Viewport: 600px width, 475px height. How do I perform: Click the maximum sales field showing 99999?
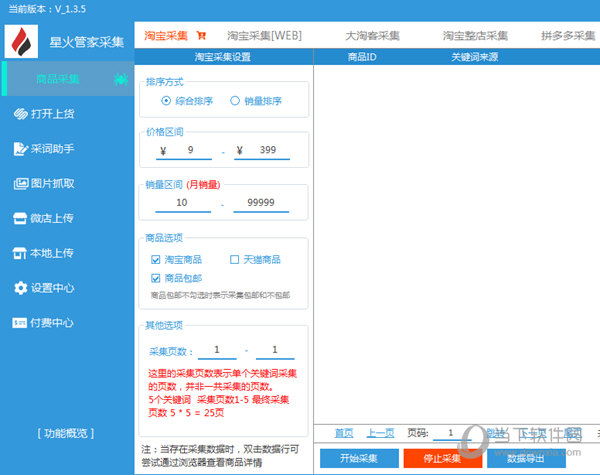pyautogui.click(x=261, y=203)
